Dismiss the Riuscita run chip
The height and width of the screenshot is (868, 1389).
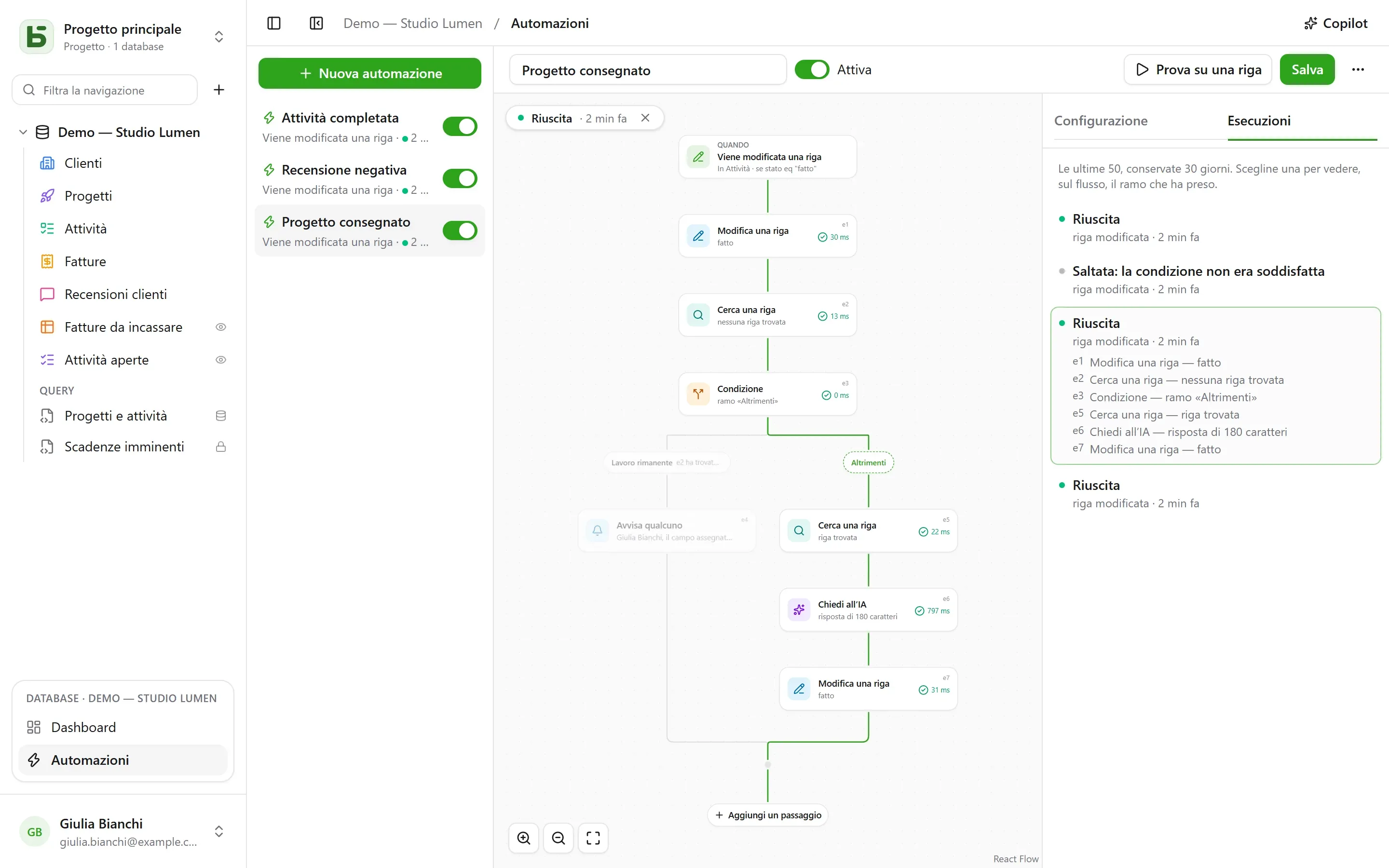(645, 118)
